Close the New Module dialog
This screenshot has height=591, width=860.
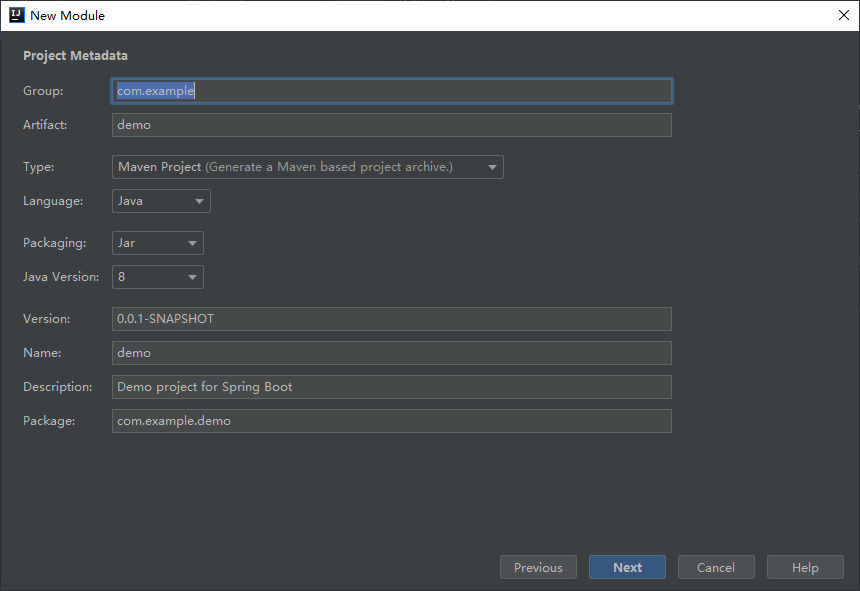843,15
